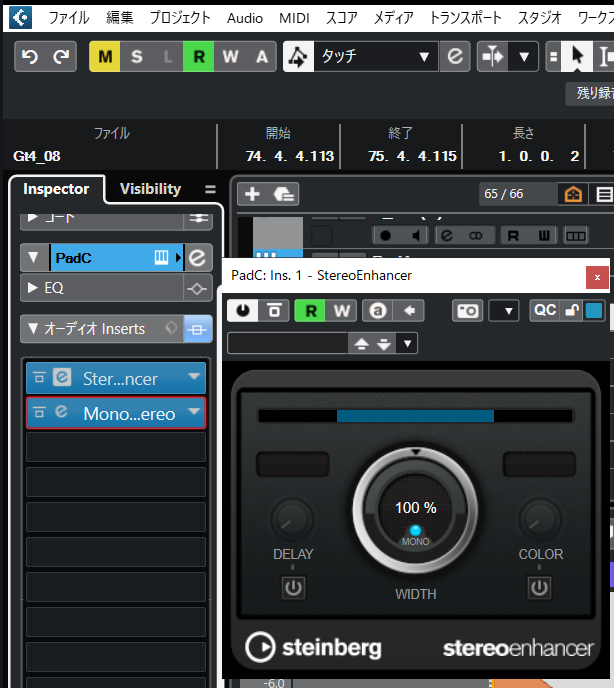Bypass the Mono...ereo insert slot
This screenshot has height=688, width=614.
coord(39,412)
